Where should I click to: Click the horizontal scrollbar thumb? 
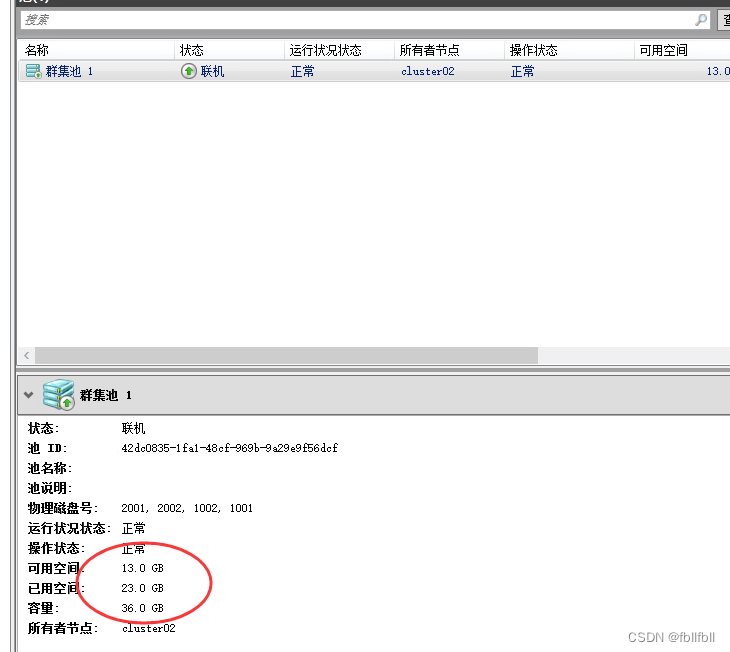286,355
